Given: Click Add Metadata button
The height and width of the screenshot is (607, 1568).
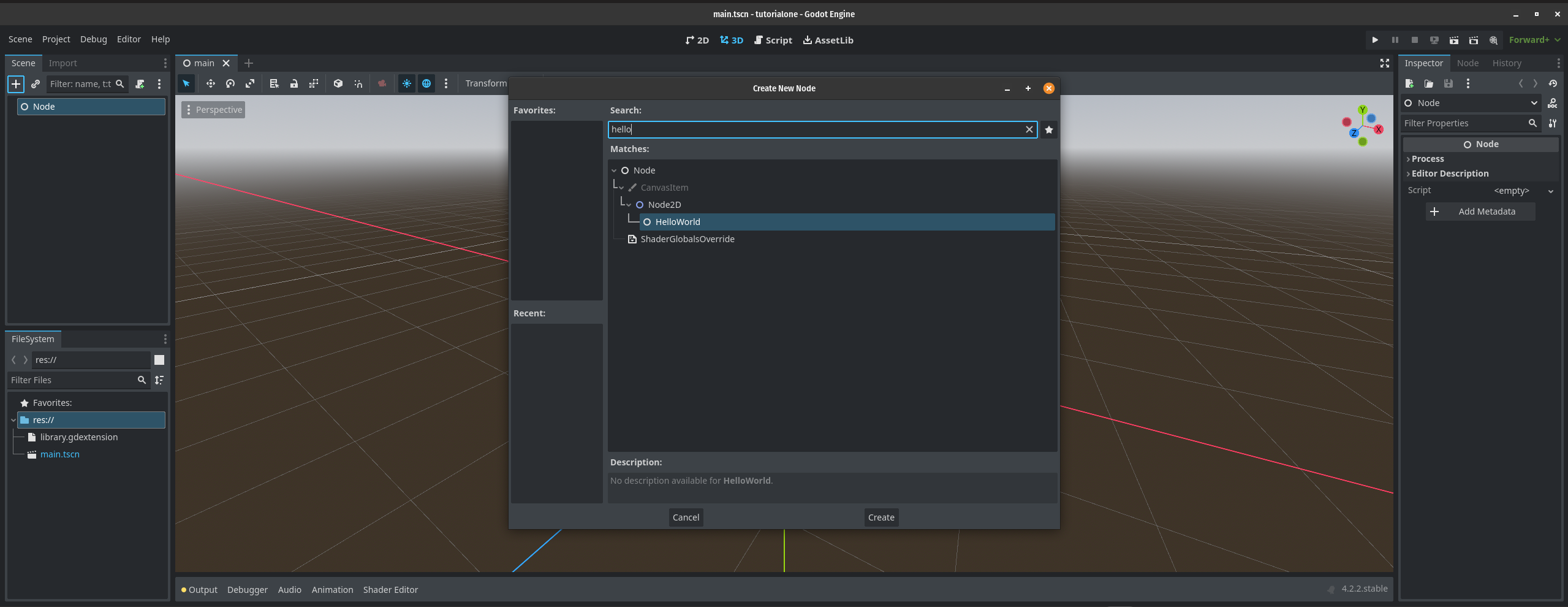Looking at the screenshot, I should coord(1481,212).
